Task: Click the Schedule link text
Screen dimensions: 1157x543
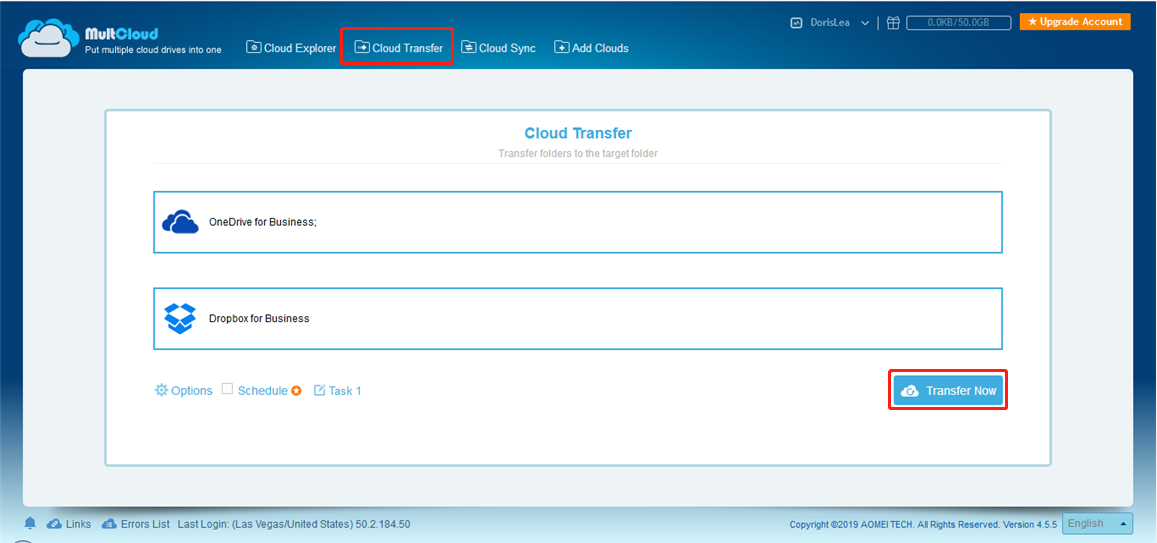Action: 262,391
